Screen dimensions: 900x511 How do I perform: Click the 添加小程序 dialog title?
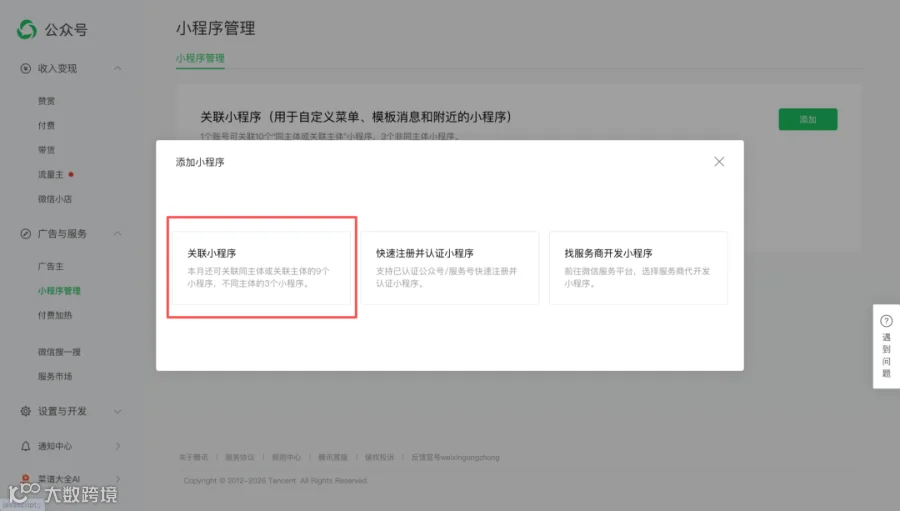[x=200, y=162]
